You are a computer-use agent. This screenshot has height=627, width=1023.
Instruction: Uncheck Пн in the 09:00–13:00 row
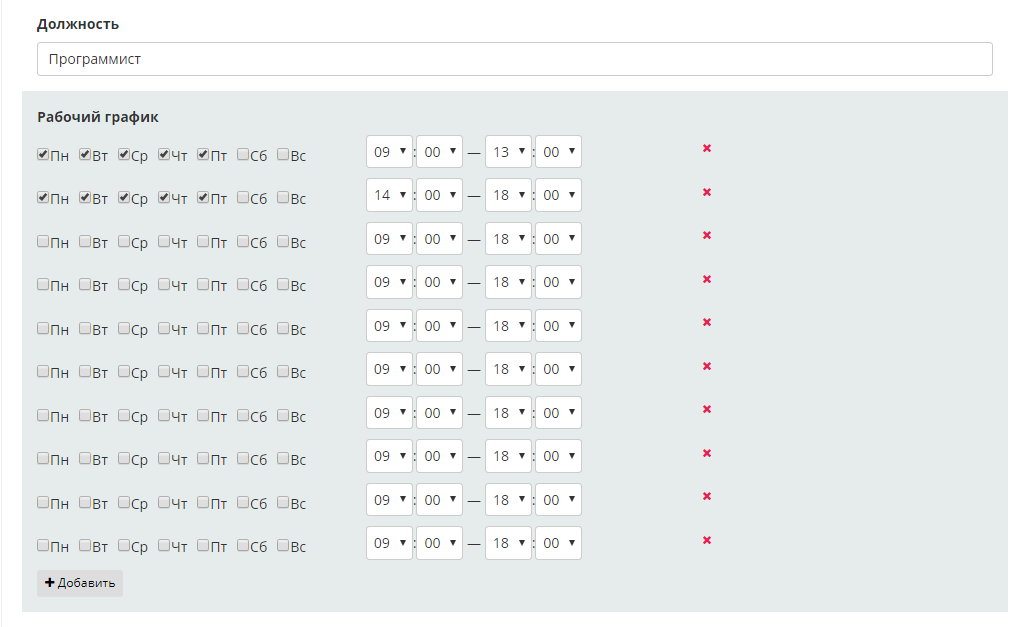point(43,155)
